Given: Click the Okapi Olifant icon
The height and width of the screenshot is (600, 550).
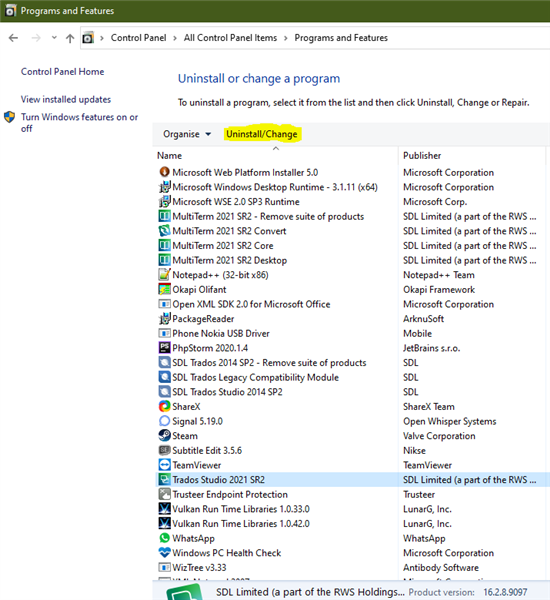Looking at the screenshot, I should tap(164, 289).
